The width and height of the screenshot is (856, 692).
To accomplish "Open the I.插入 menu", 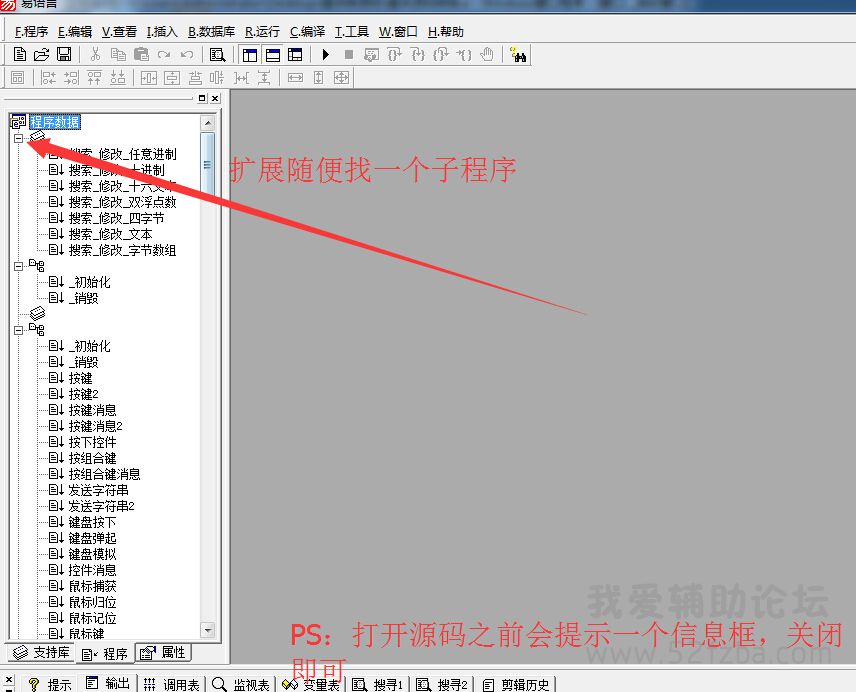I will [x=162, y=32].
